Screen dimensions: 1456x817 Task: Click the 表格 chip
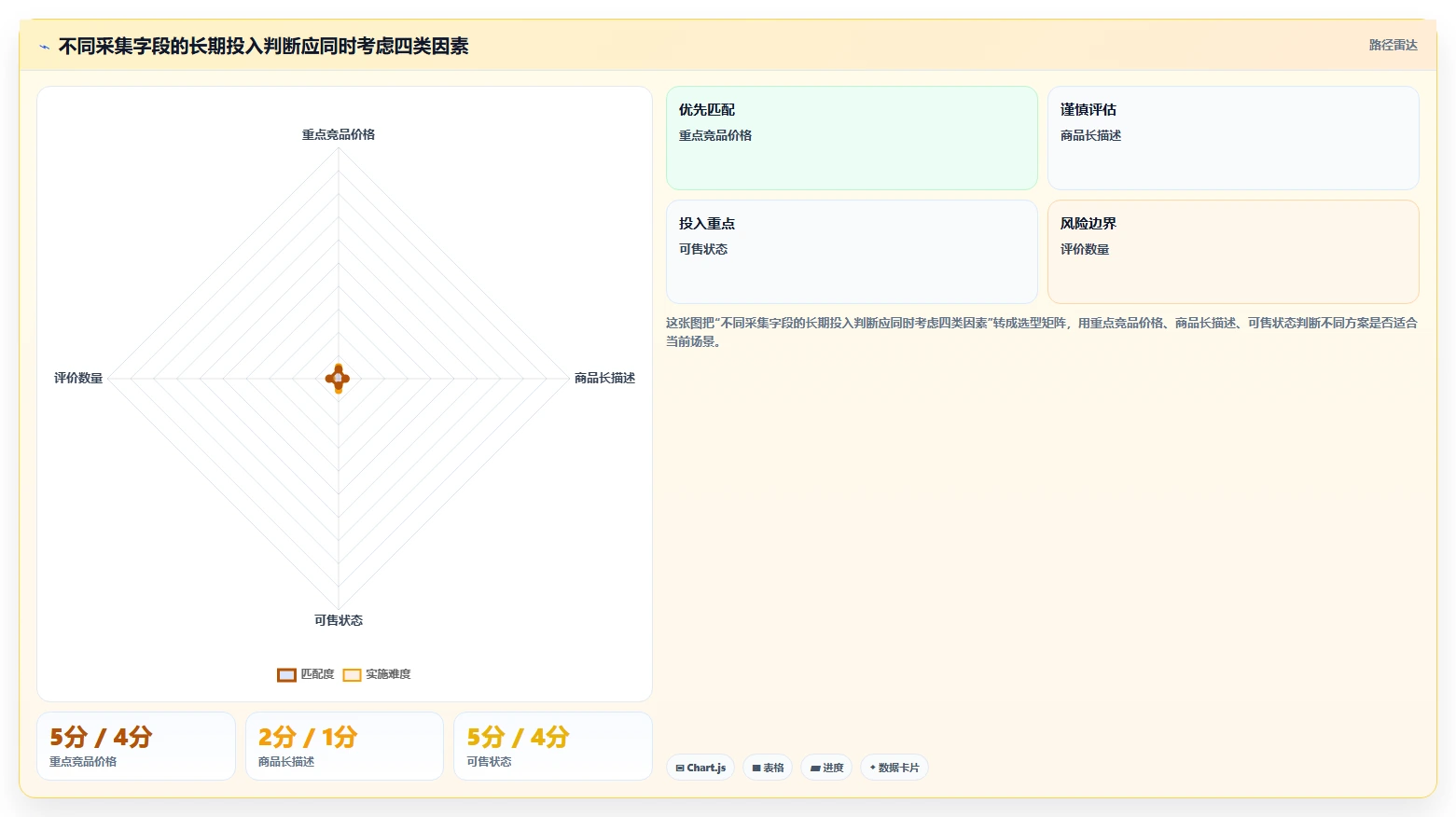click(x=768, y=768)
